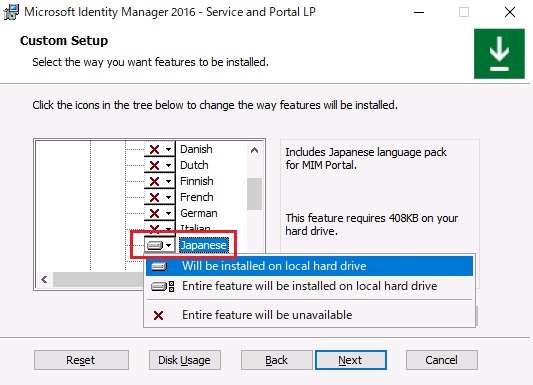This screenshot has width=533, height=385.
Task: Click the red X icon beside Danish
Action: (155, 150)
